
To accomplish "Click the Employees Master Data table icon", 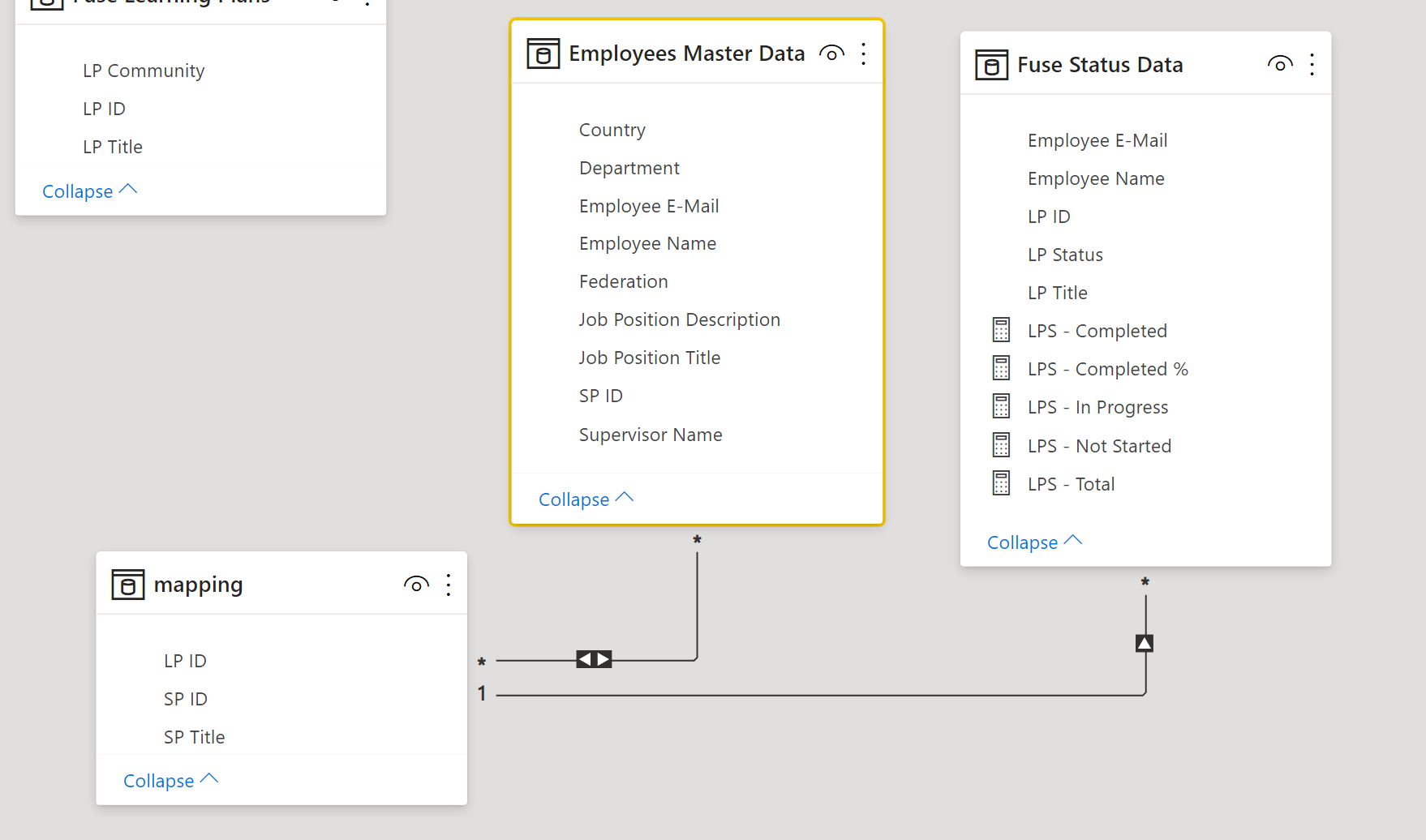I will click(x=543, y=54).
